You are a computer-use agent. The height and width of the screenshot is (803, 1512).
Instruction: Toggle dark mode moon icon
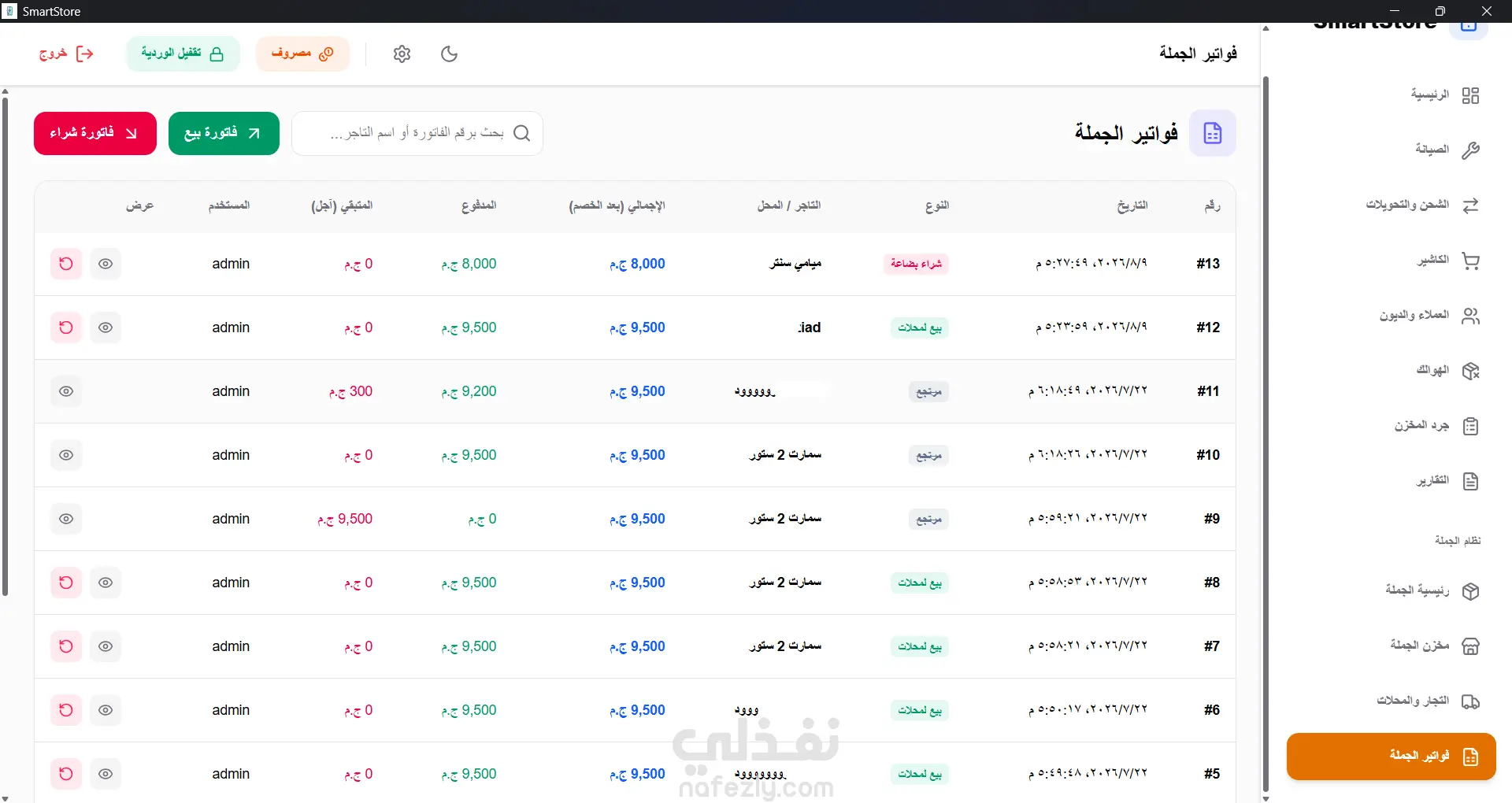[x=450, y=54]
